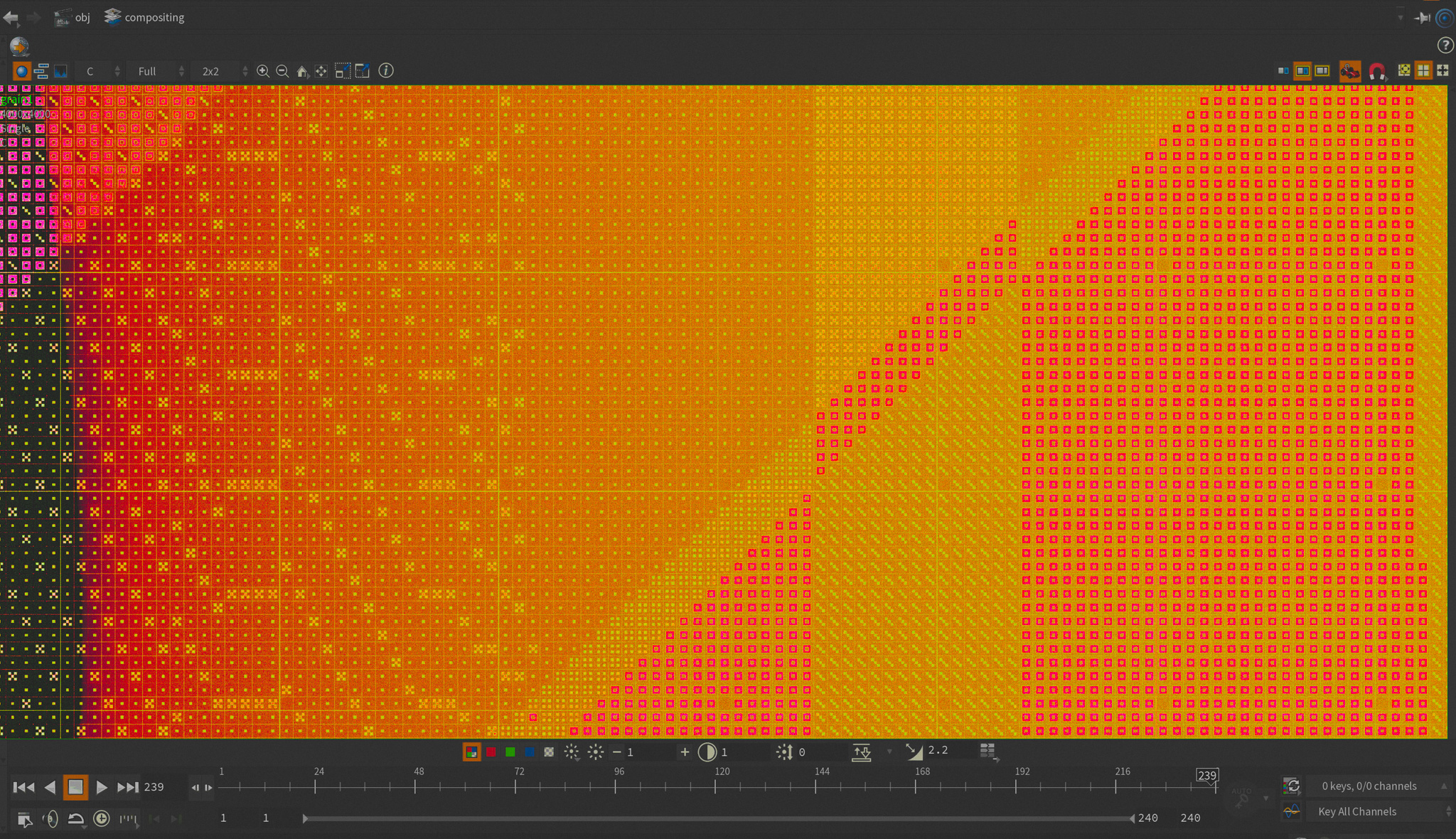Image resolution: width=1456 pixels, height=839 pixels.
Task: Click the current frame field showing 239
Action: [164, 787]
